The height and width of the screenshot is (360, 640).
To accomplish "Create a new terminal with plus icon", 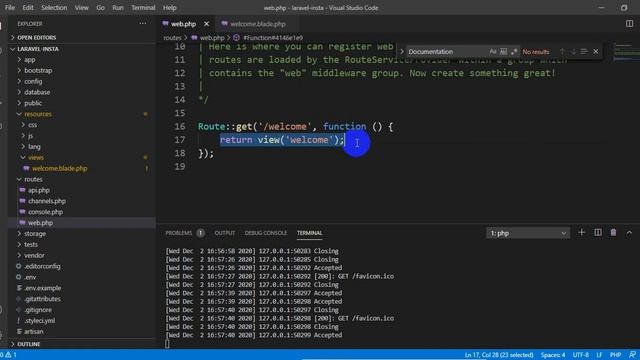I will (x=582, y=233).
